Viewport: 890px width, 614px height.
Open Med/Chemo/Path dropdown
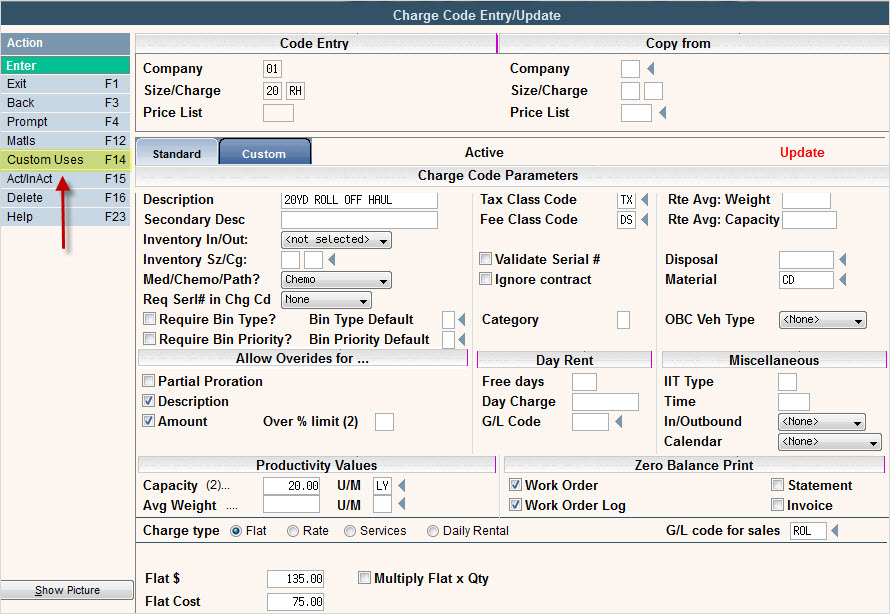tap(336, 280)
